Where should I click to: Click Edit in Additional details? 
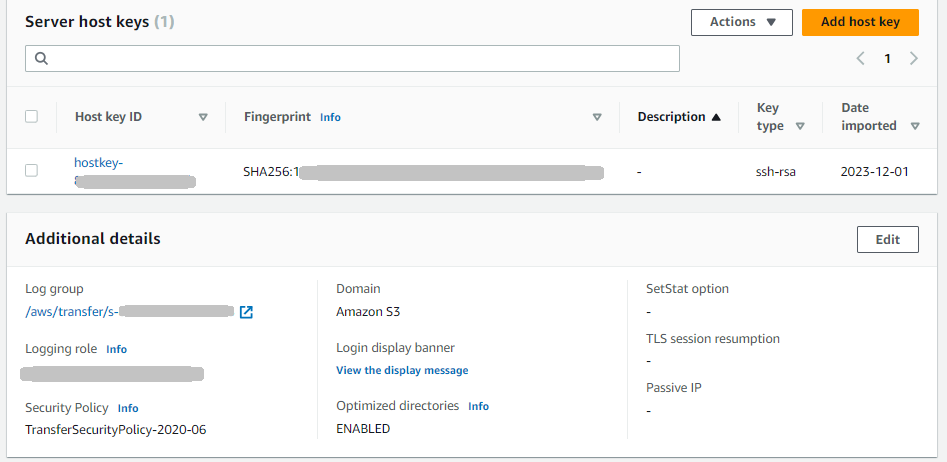pos(887,239)
